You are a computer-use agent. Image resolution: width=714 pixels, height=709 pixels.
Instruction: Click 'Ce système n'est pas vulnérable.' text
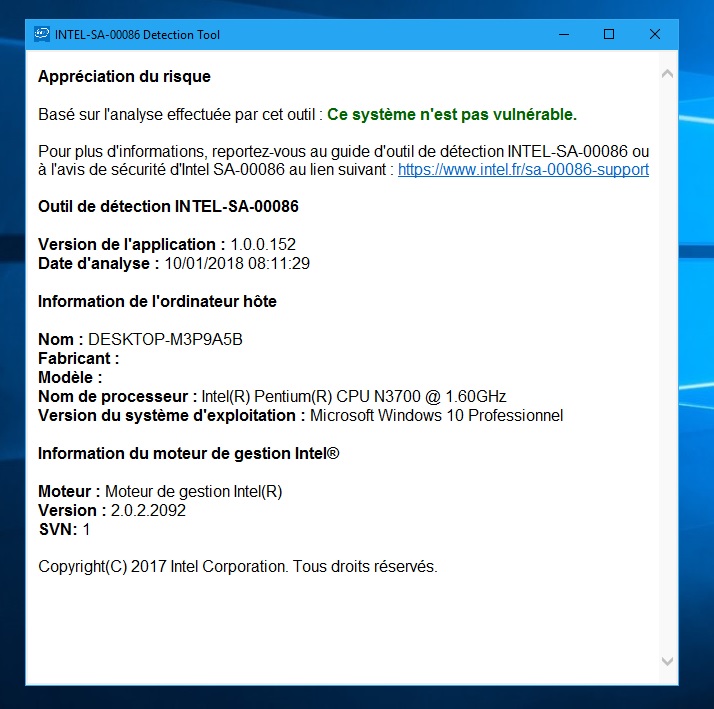452,114
